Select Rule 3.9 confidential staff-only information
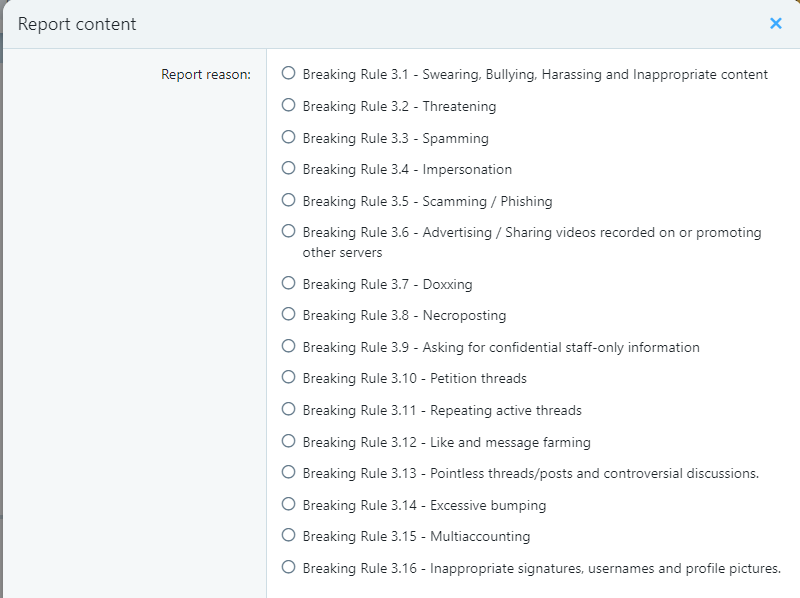The height and width of the screenshot is (598, 800). [288, 346]
